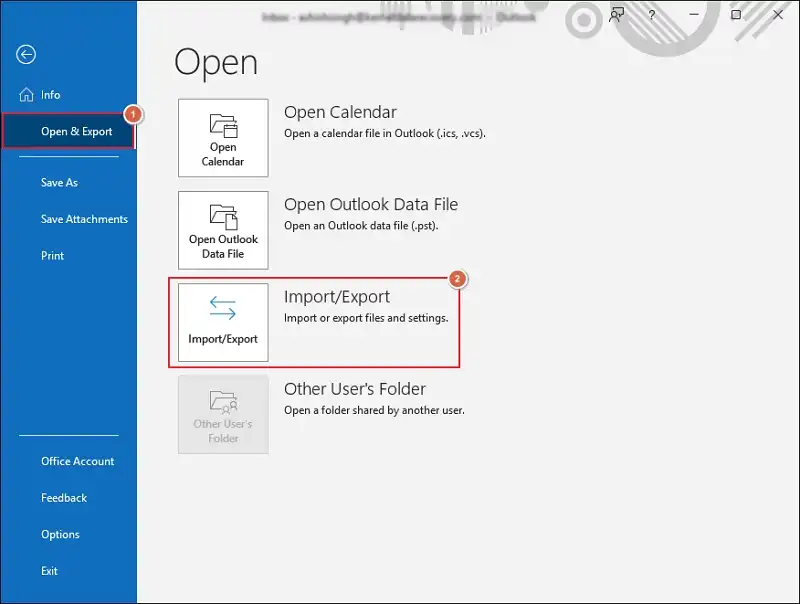Click the Open page title

pyautogui.click(x=216, y=63)
